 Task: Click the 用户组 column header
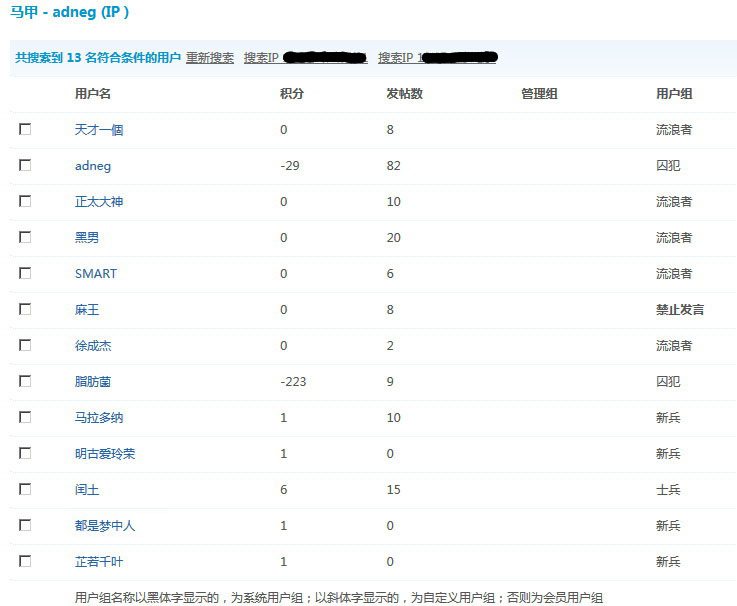click(x=674, y=94)
